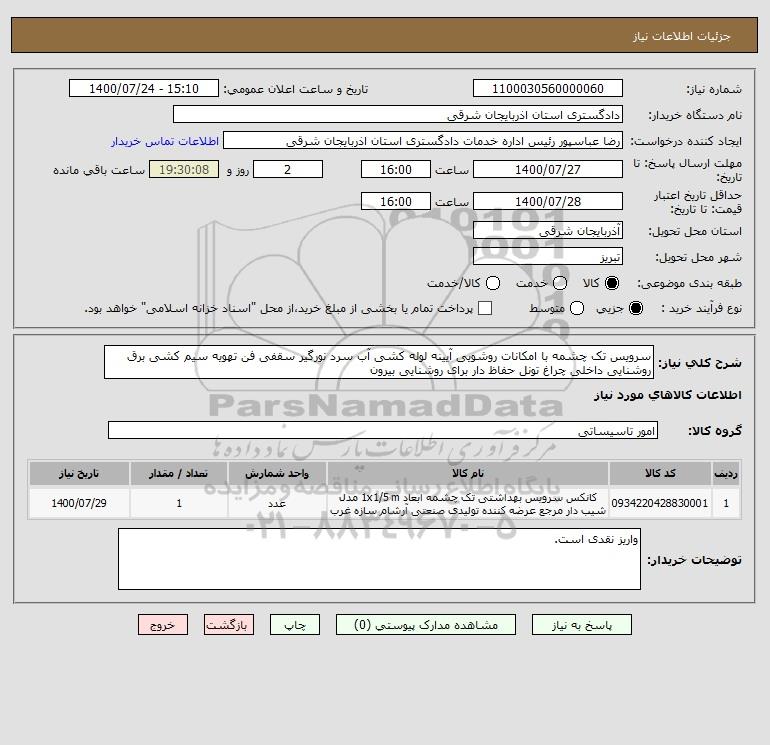Click the خروج exit button
This screenshot has height=745, width=770.
click(x=163, y=625)
